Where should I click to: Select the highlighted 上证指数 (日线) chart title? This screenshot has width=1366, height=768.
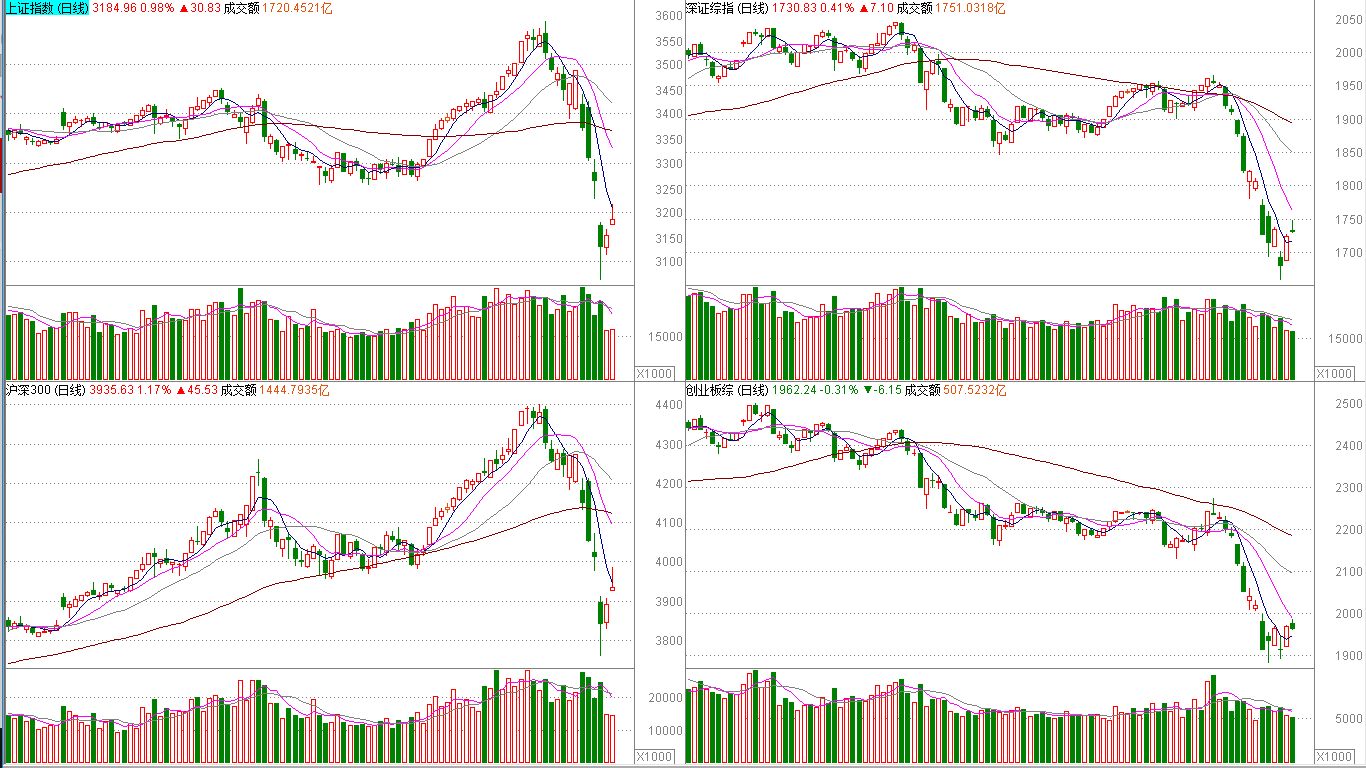pyautogui.click(x=47, y=8)
